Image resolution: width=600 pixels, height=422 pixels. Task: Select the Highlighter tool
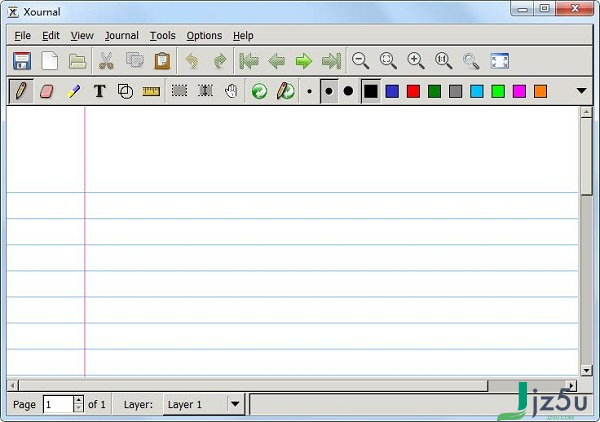73,91
